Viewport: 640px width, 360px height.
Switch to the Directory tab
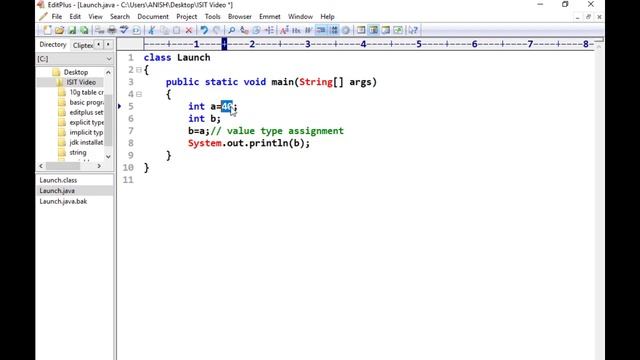53,44
